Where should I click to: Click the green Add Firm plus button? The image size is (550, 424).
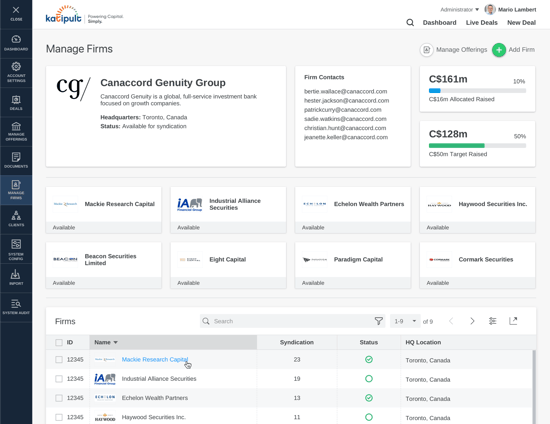pos(499,50)
